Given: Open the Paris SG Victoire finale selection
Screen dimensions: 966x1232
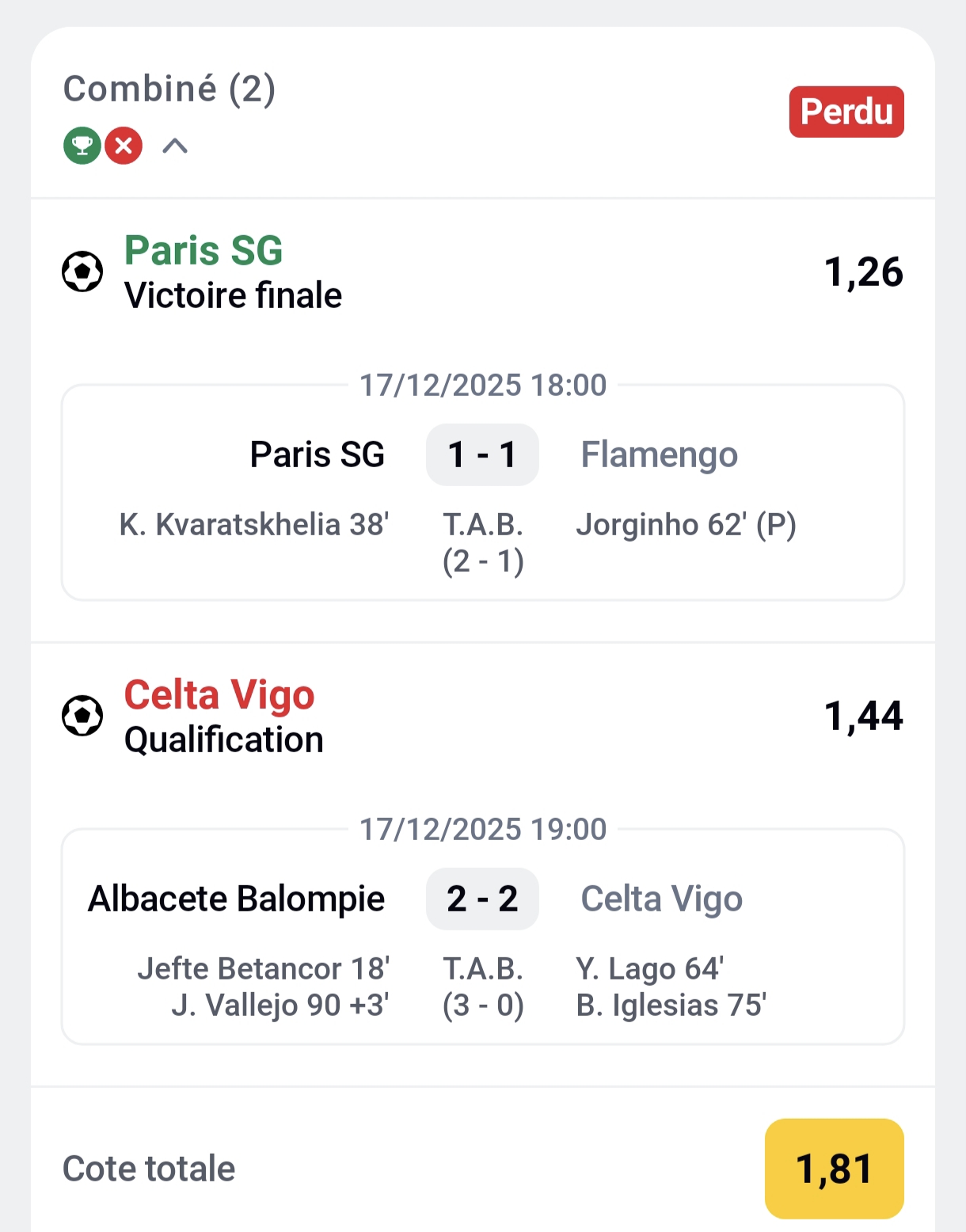Looking at the screenshot, I should click(x=233, y=273).
